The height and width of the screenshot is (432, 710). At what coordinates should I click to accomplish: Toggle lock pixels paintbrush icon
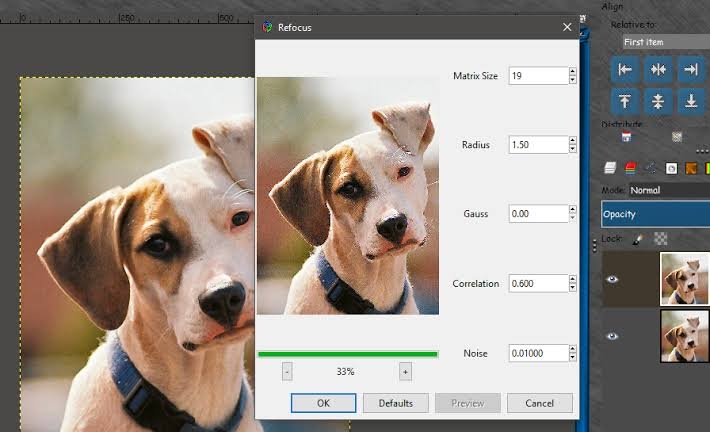click(638, 239)
